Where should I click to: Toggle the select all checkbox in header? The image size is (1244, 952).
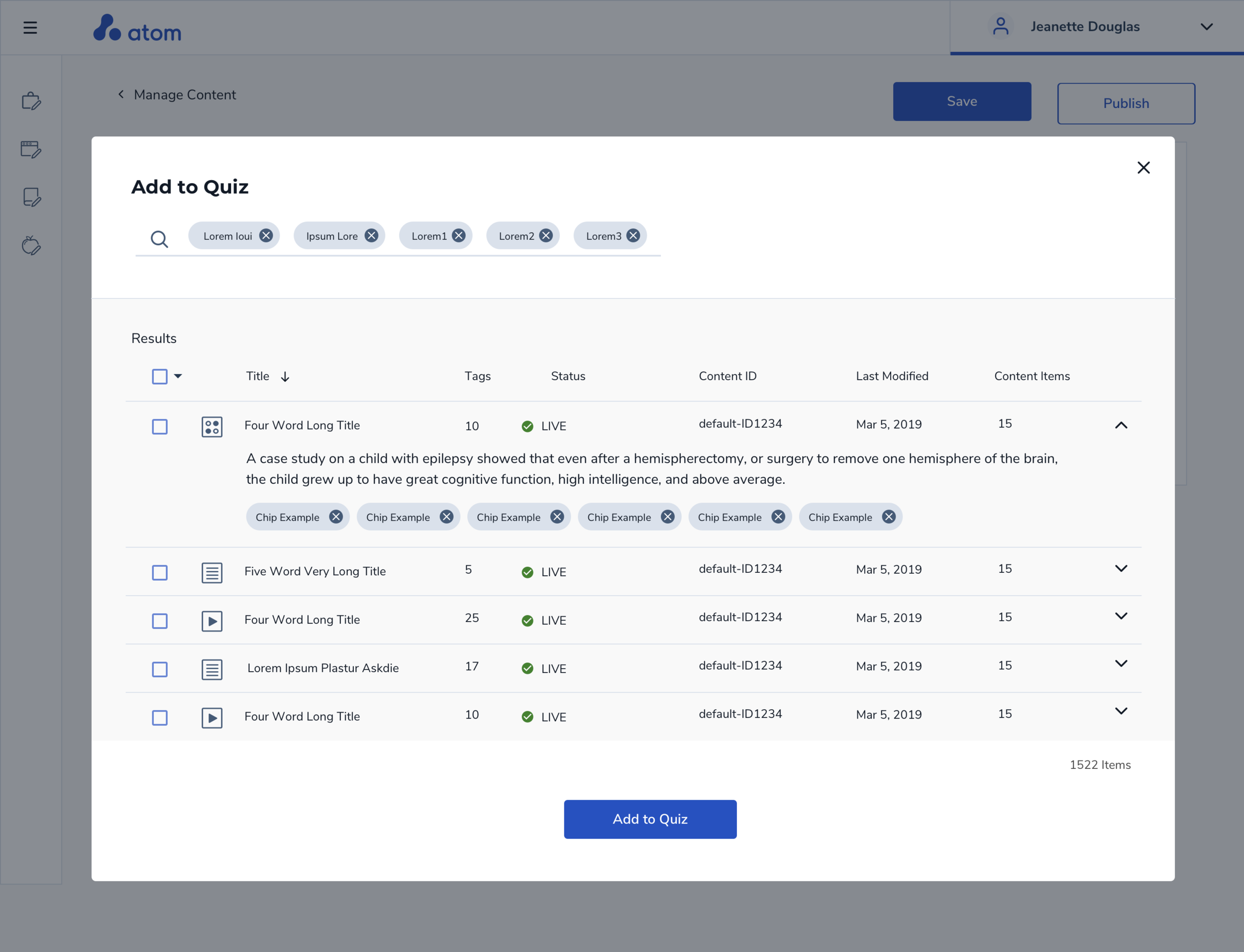160,376
